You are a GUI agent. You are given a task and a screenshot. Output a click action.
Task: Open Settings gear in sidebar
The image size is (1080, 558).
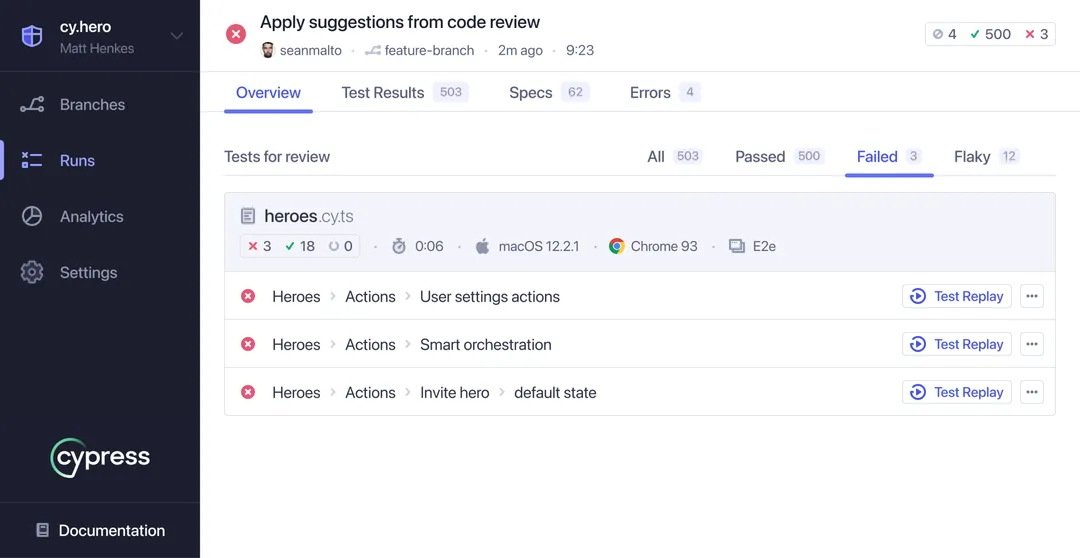coord(32,273)
